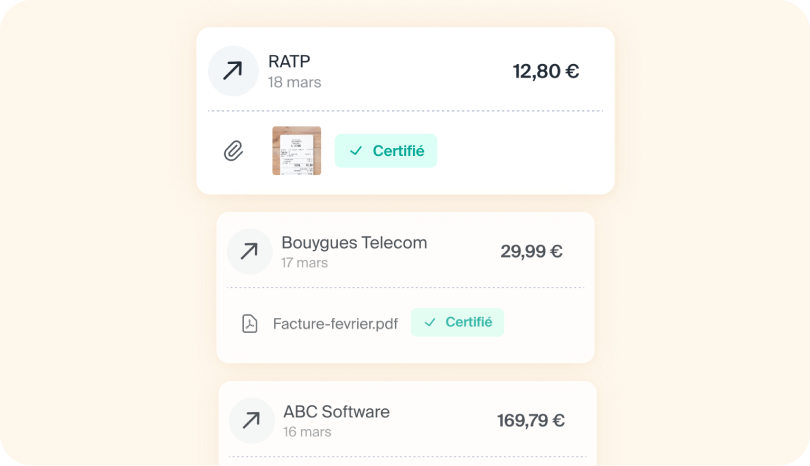Open the ABC Software transaction

click(x=336, y=411)
